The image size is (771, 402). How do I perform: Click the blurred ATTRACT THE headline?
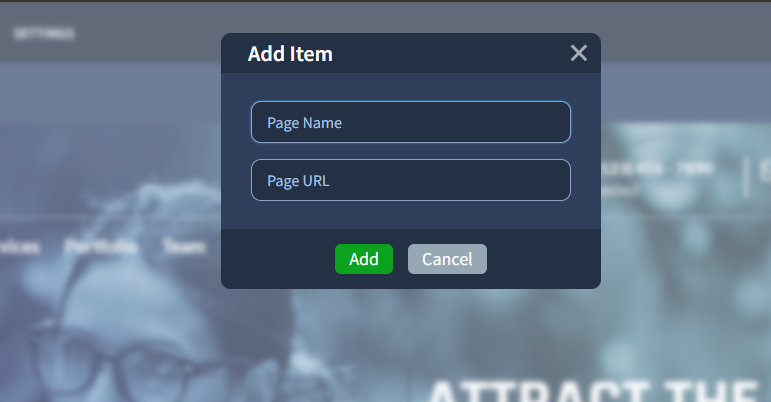coord(593,391)
